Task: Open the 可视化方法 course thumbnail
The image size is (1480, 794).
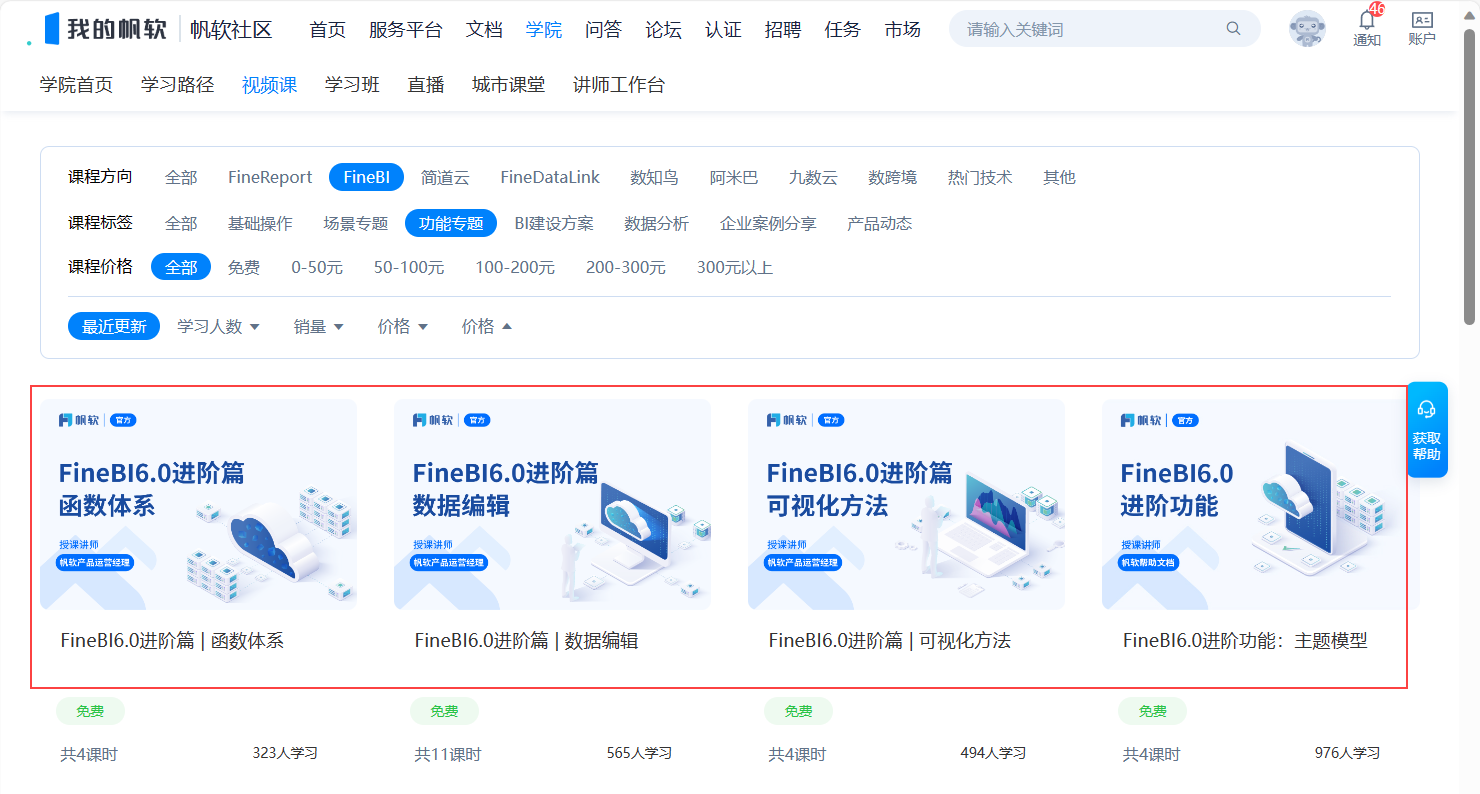Action: 906,504
